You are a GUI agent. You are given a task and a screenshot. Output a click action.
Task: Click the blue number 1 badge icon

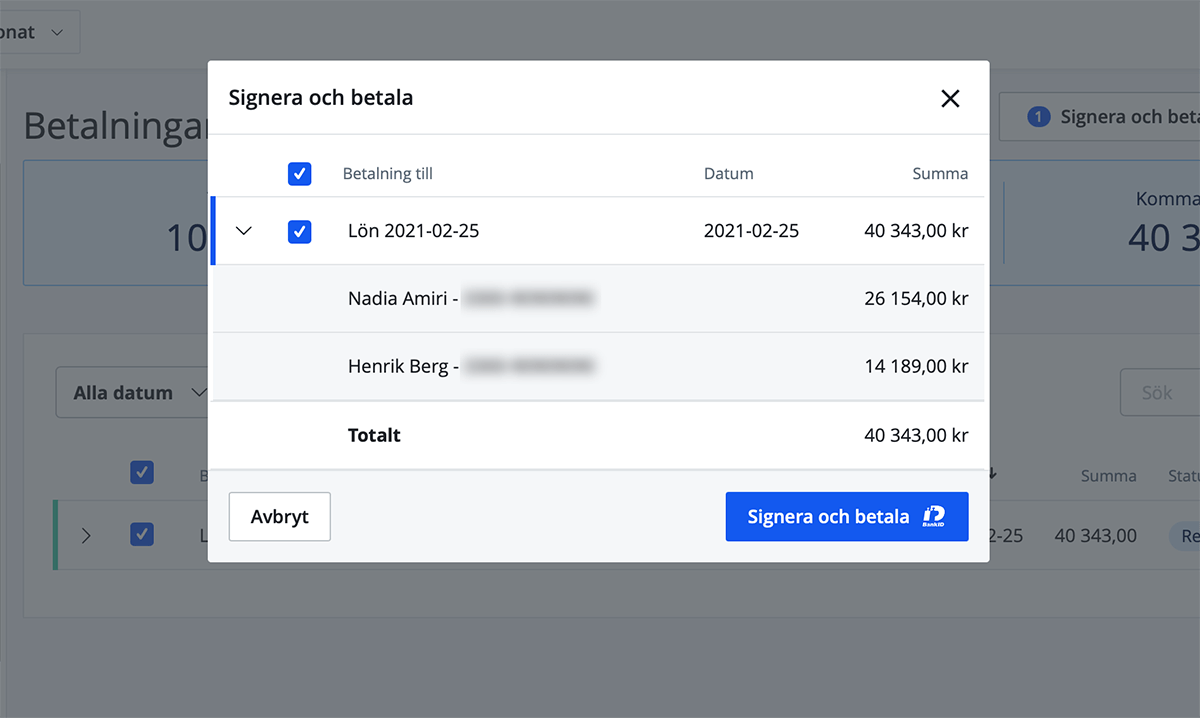[x=1038, y=117]
